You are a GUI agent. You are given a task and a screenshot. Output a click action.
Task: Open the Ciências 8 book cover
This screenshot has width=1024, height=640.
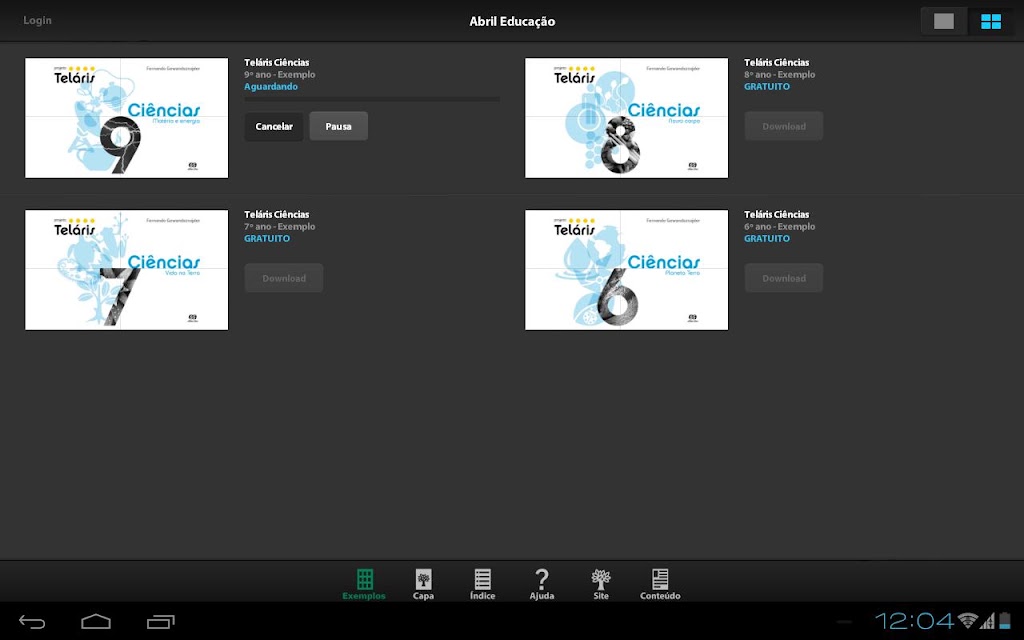click(x=626, y=118)
